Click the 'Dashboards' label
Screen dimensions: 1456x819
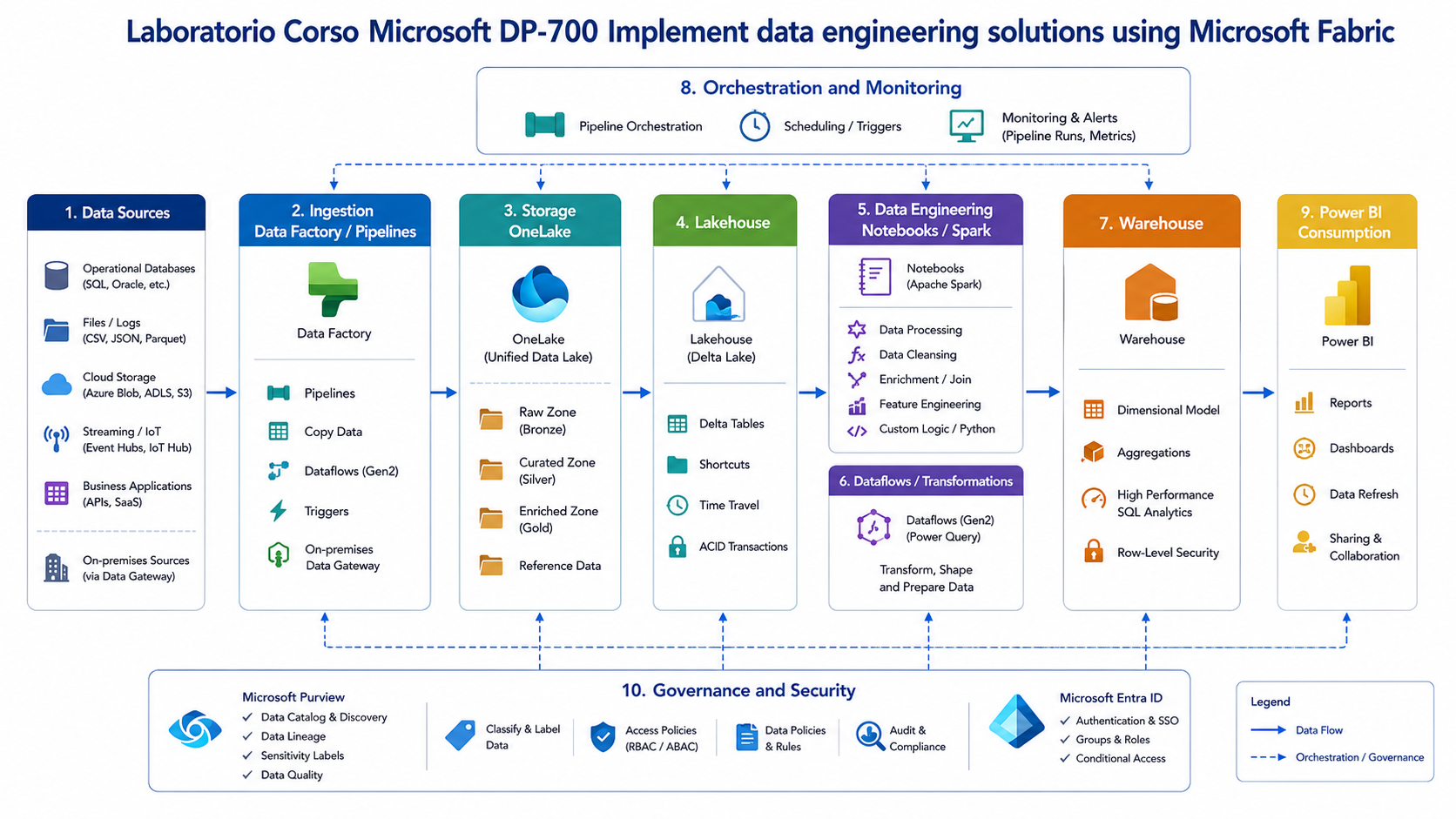pos(1362,448)
